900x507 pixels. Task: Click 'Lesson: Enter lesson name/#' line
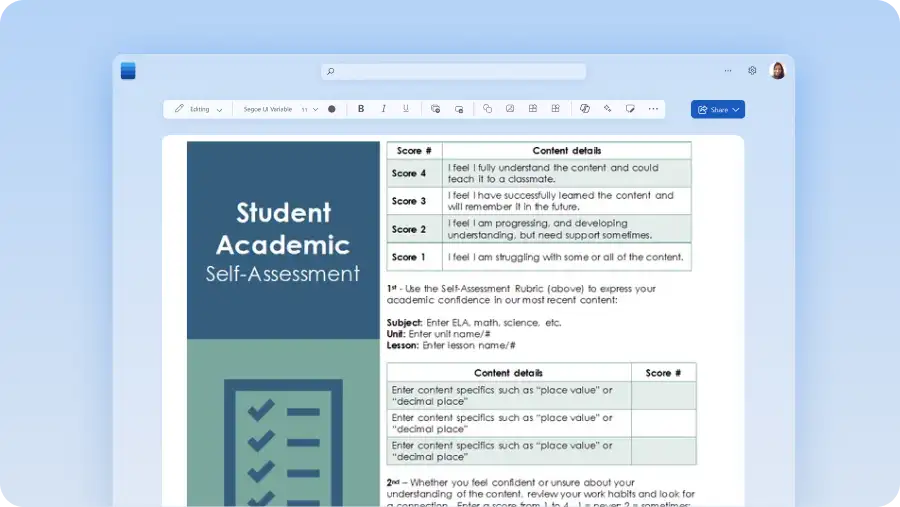pos(451,345)
